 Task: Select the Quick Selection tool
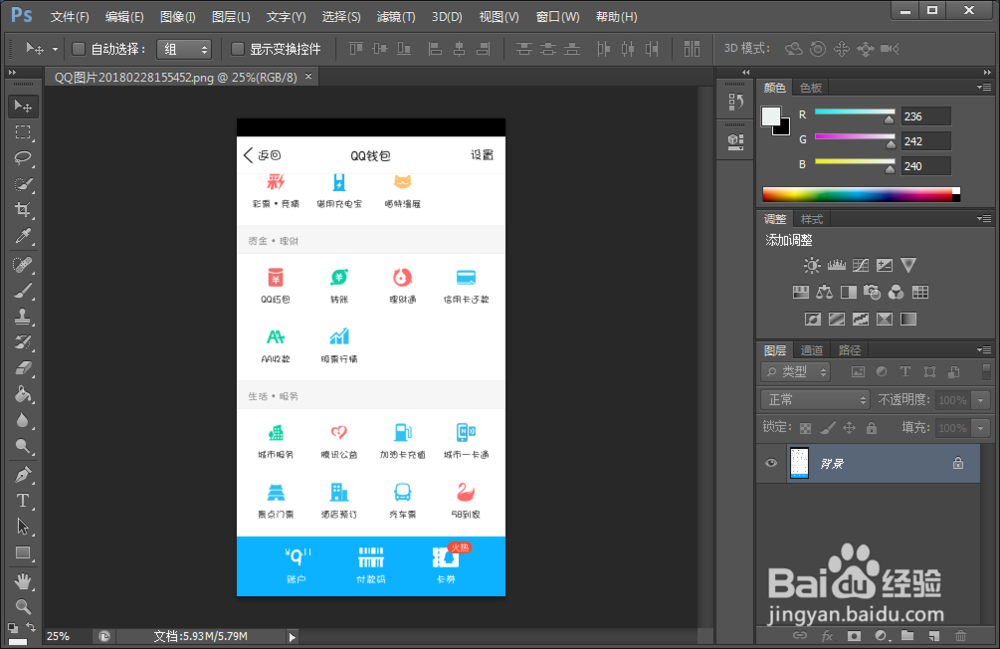point(23,184)
